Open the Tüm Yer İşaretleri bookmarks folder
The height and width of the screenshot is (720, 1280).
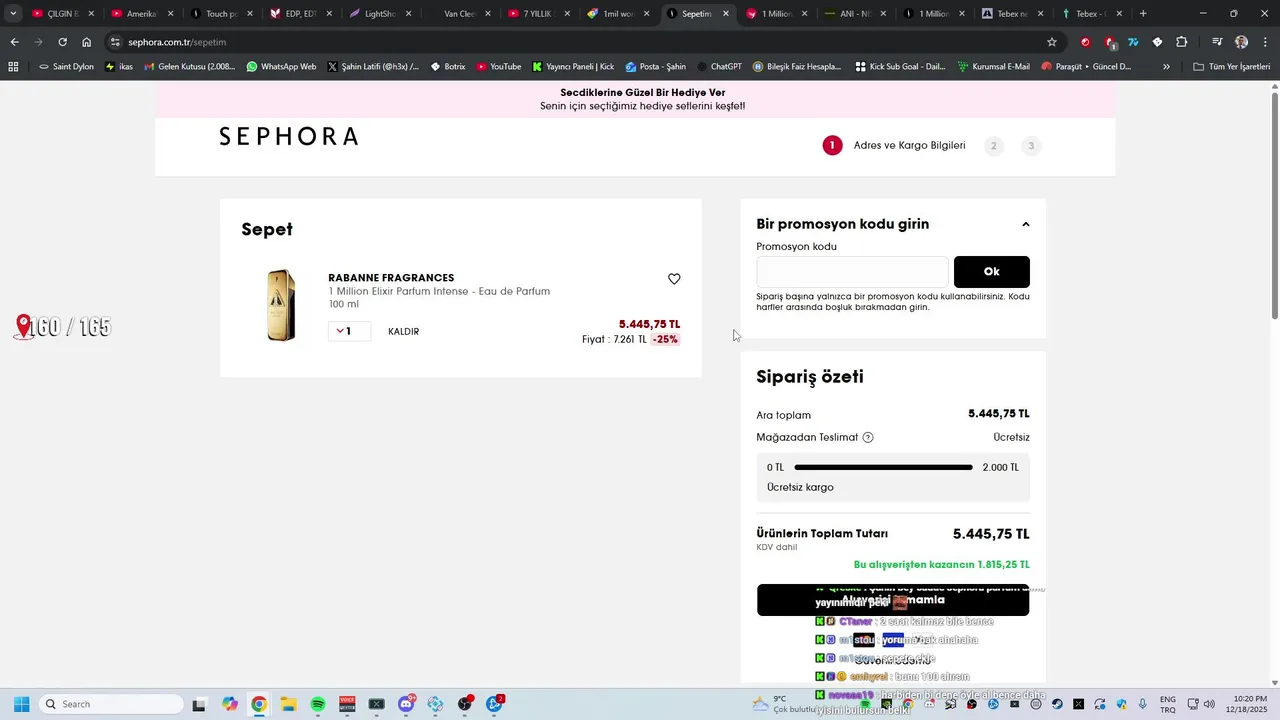coord(1231,67)
